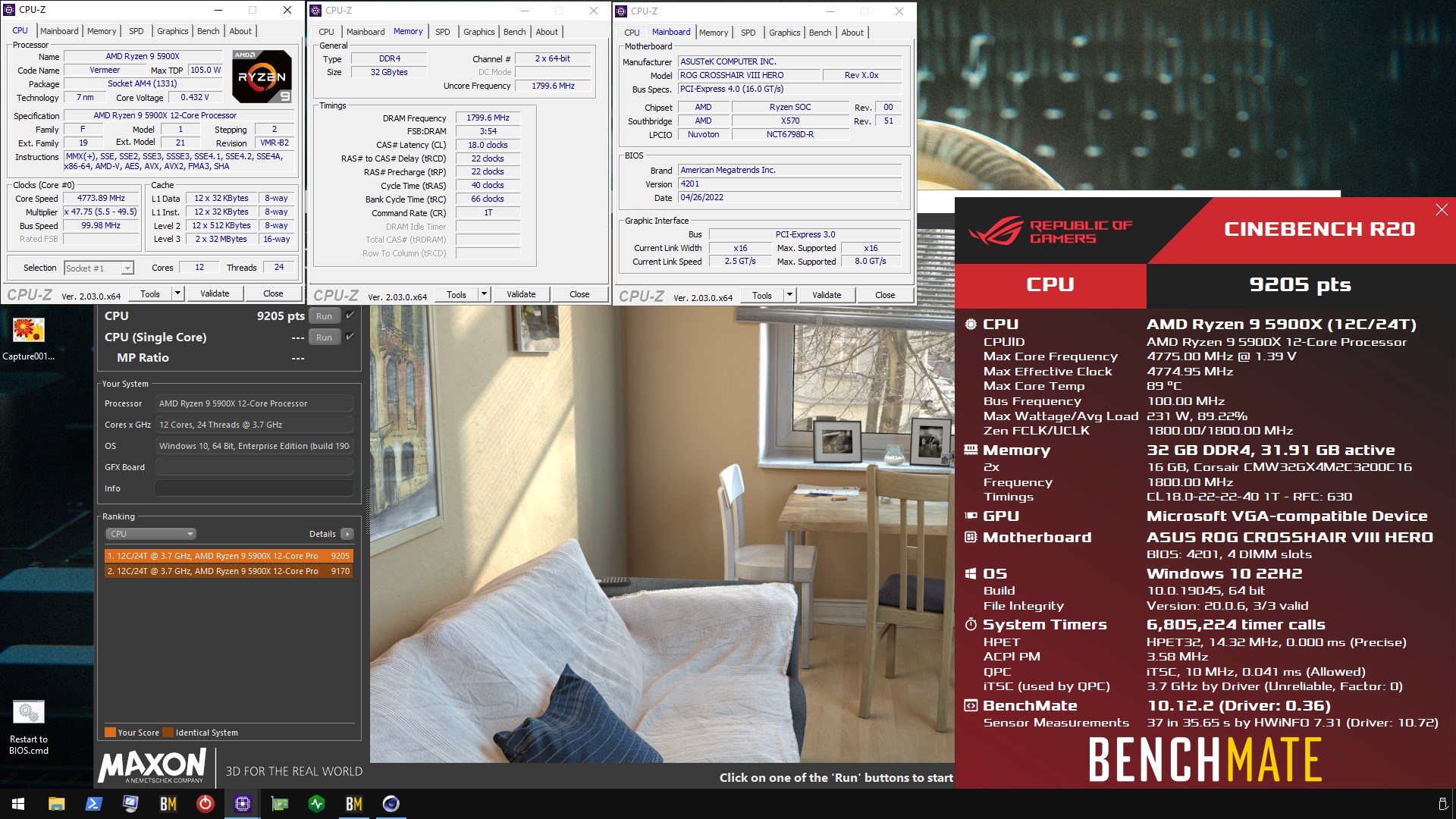Click the green hexagon pulse taskbar icon
The width and height of the screenshot is (1456, 819).
tap(317, 804)
